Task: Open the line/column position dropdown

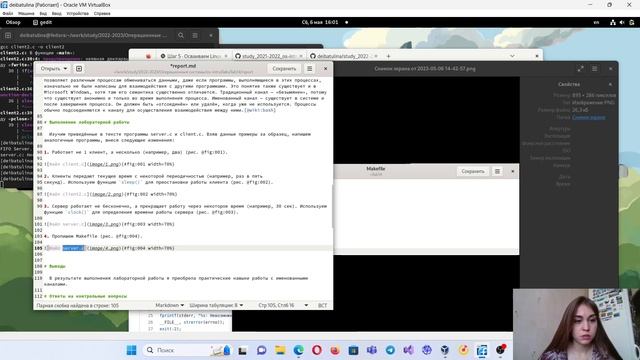Action: [x=283, y=305]
